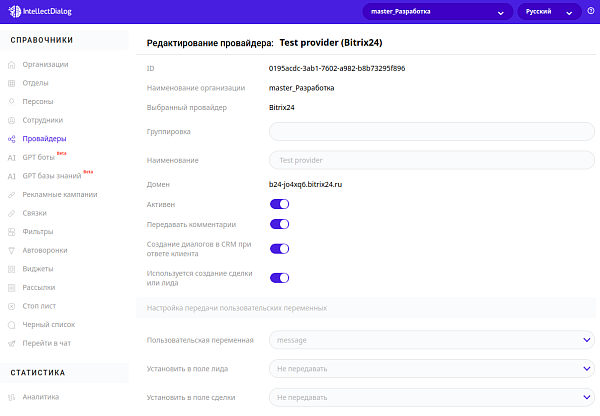Viewport: 600px width, 416px height.
Task: Toggle the Активен switch off
Action: coord(280,203)
